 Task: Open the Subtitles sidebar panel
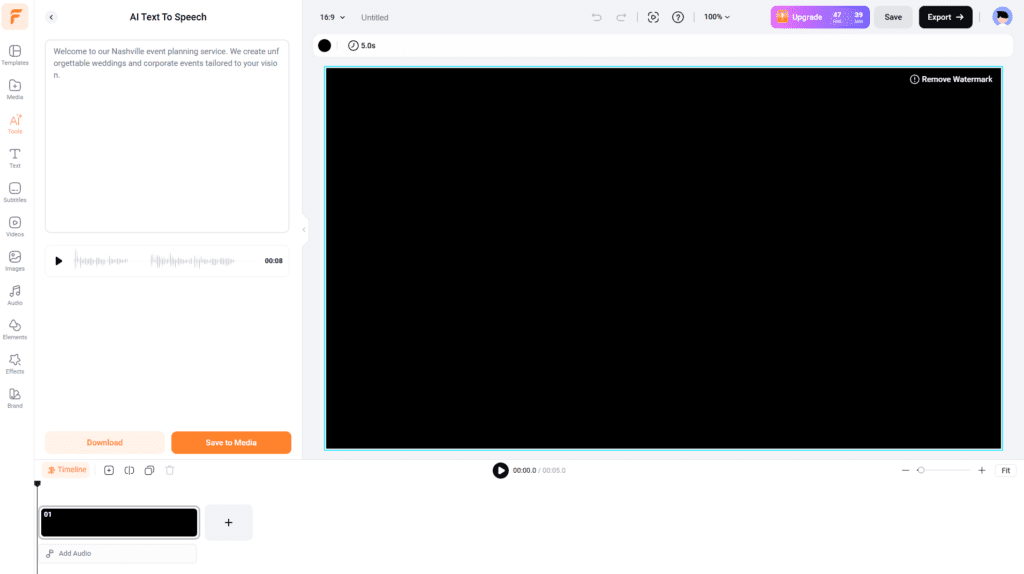pos(15,192)
